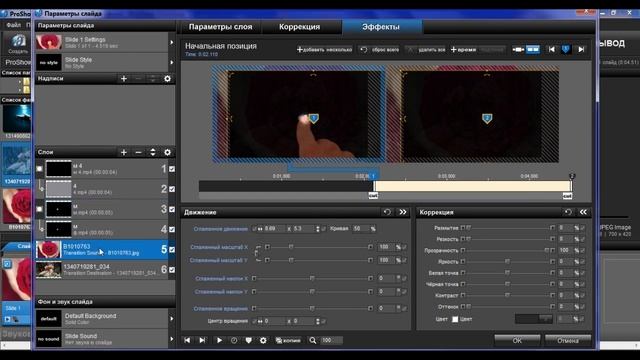
Task: Copy Движение settings to next keyframe arrows
Action: coord(403,212)
